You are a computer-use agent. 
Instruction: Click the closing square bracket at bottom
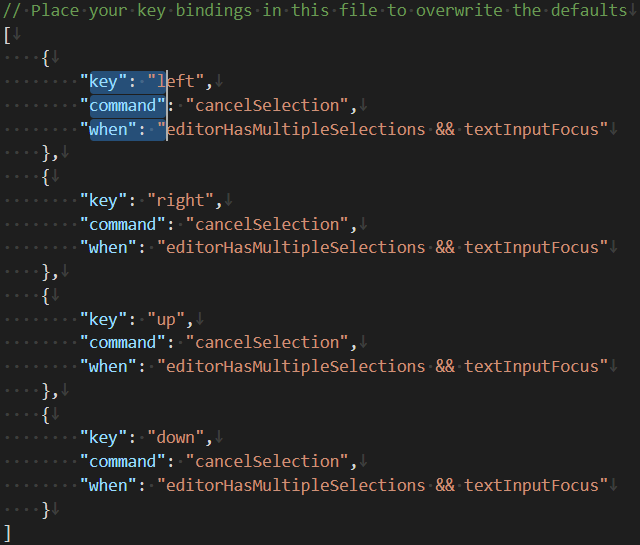pos(8,532)
